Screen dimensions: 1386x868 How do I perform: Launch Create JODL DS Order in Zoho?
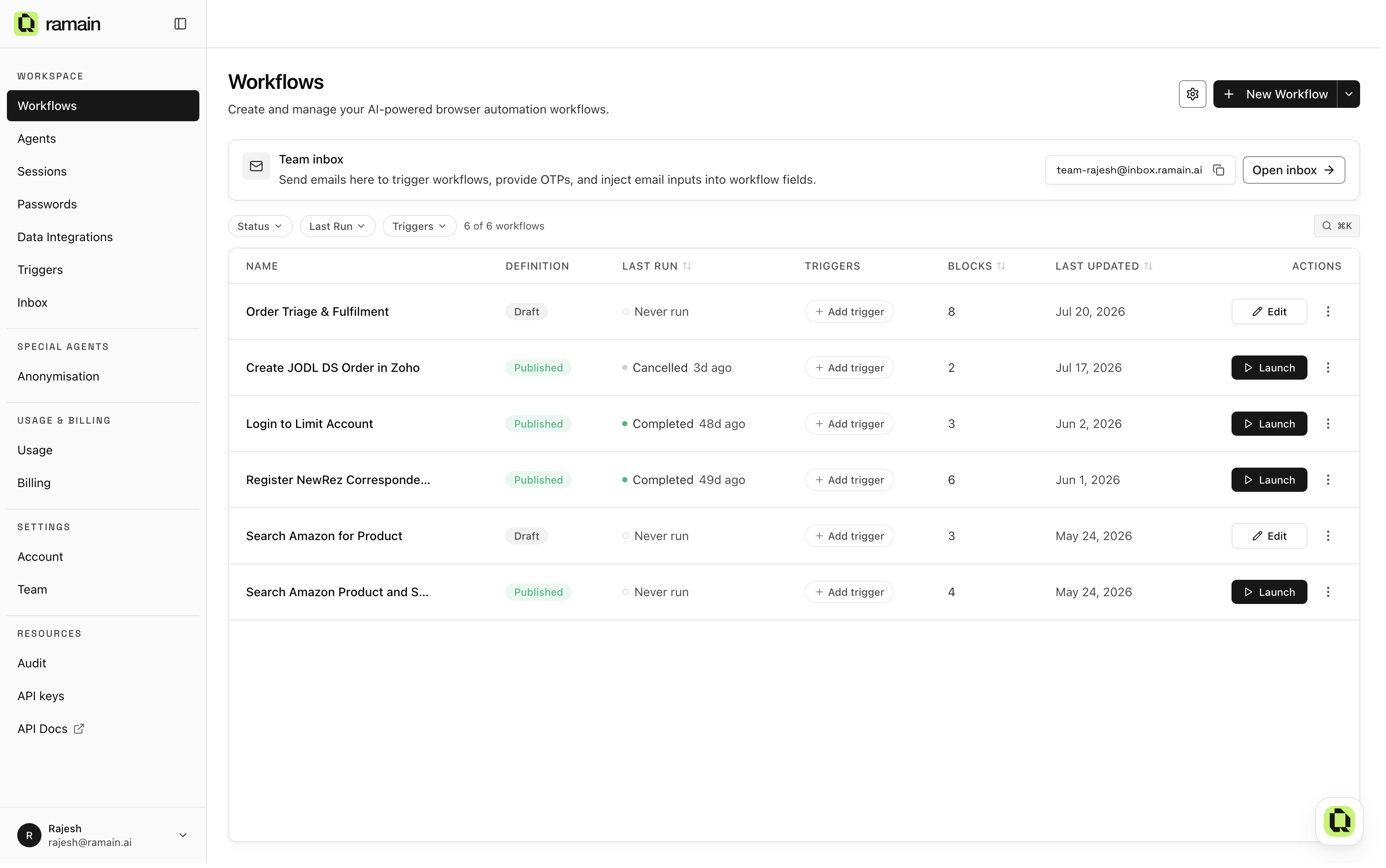click(1269, 368)
